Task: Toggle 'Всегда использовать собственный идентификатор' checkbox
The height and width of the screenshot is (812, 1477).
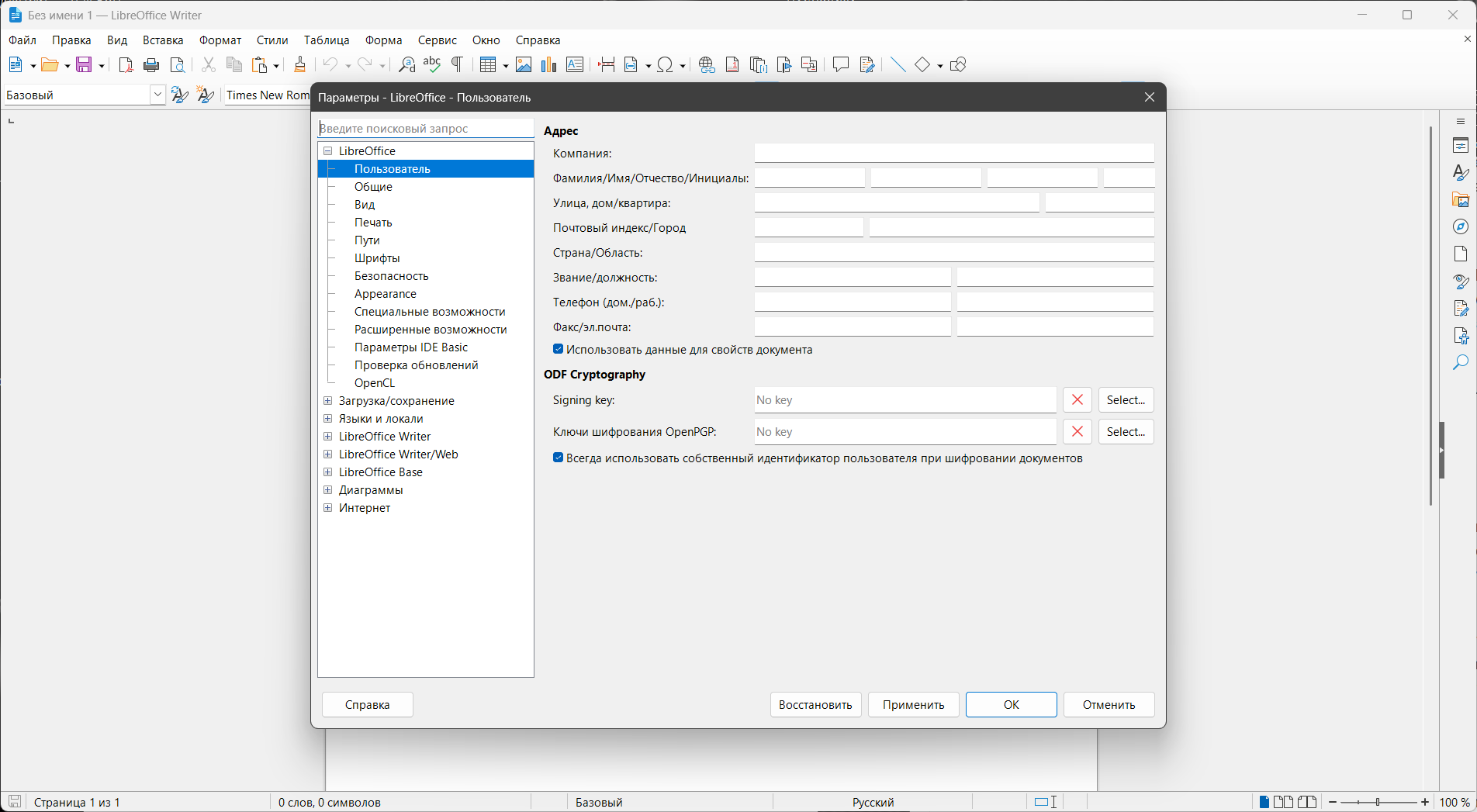Action: tap(558, 458)
